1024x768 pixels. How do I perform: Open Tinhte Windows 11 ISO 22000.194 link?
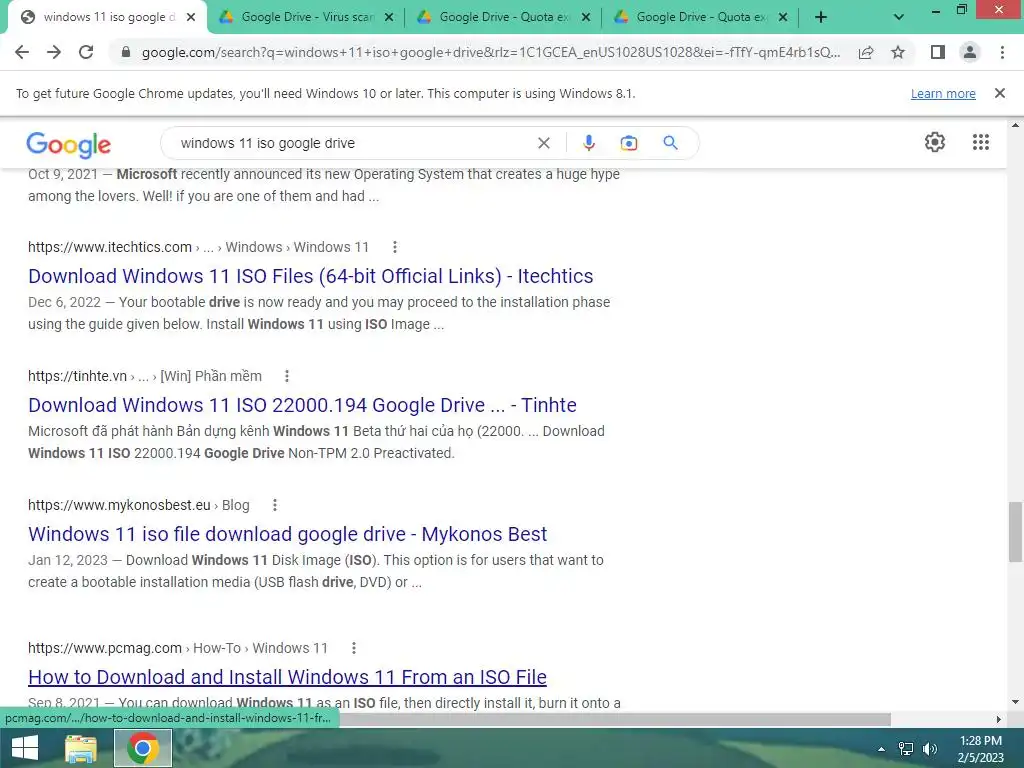[x=302, y=405]
